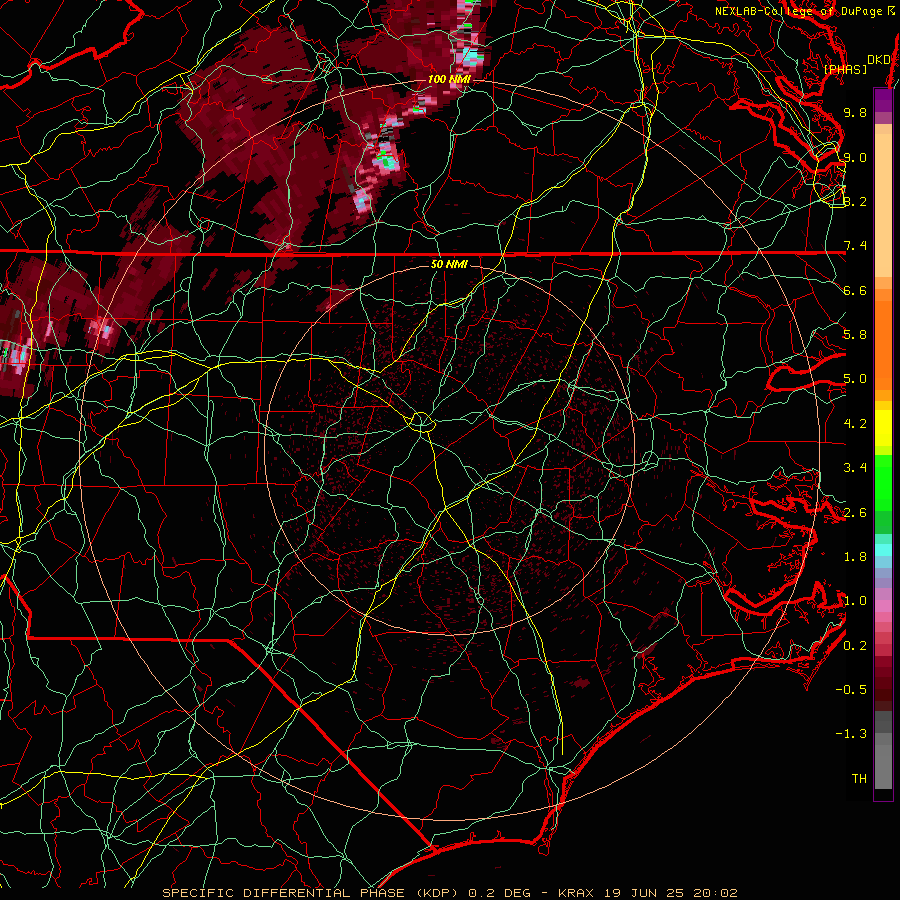900x900 pixels.
Task: Select the 1.0 scale value
Action: [x=855, y=601]
